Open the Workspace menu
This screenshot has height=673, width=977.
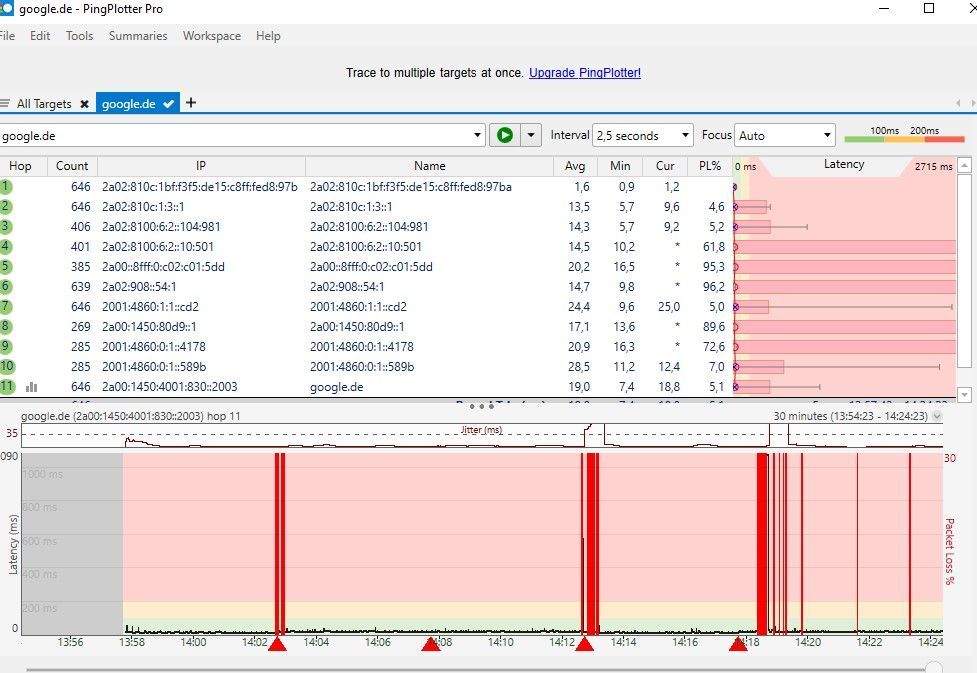pyautogui.click(x=212, y=36)
